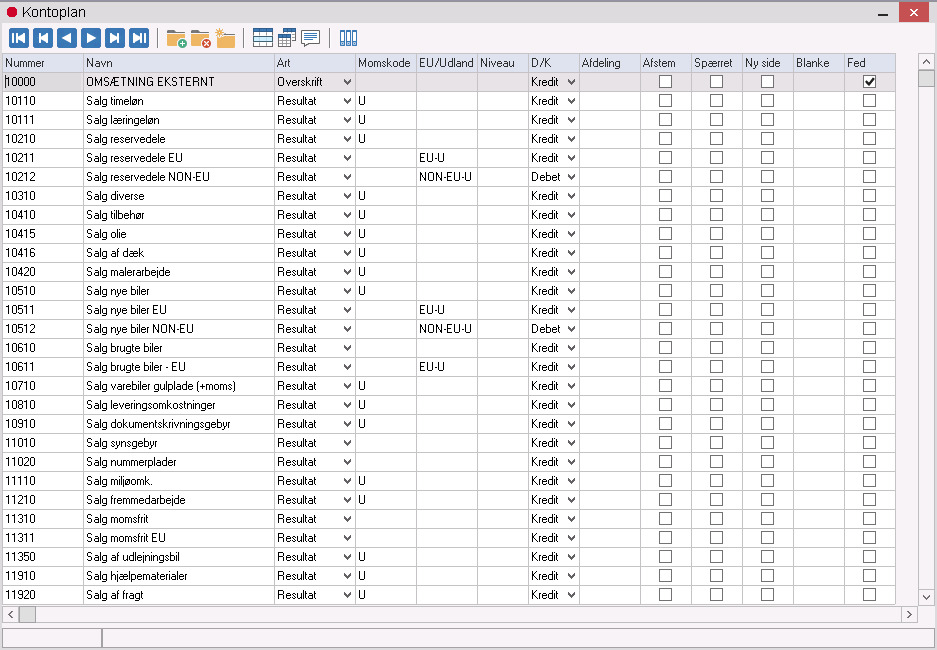This screenshot has width=937, height=650.
Task: Click the binders icon in toolbar
Action: click(x=348, y=38)
